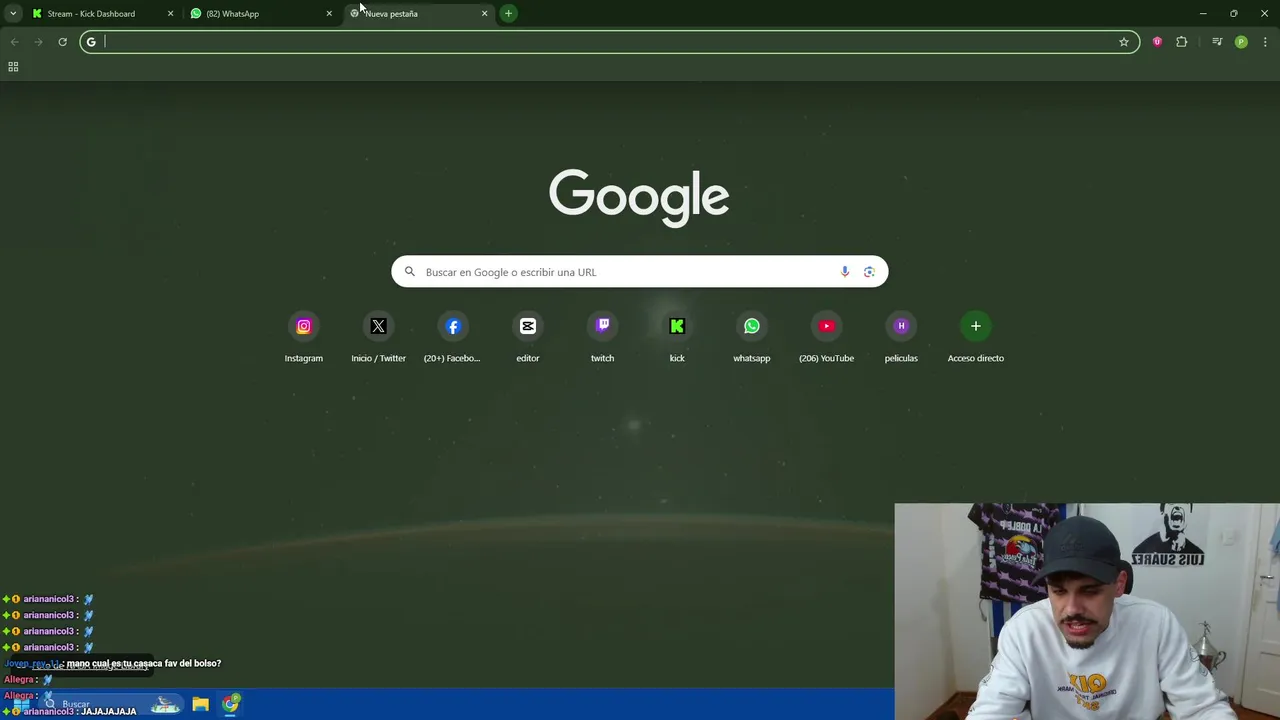The width and height of the screenshot is (1280, 720).
Task: Open the pink shield extension icon
Action: click(x=1157, y=42)
